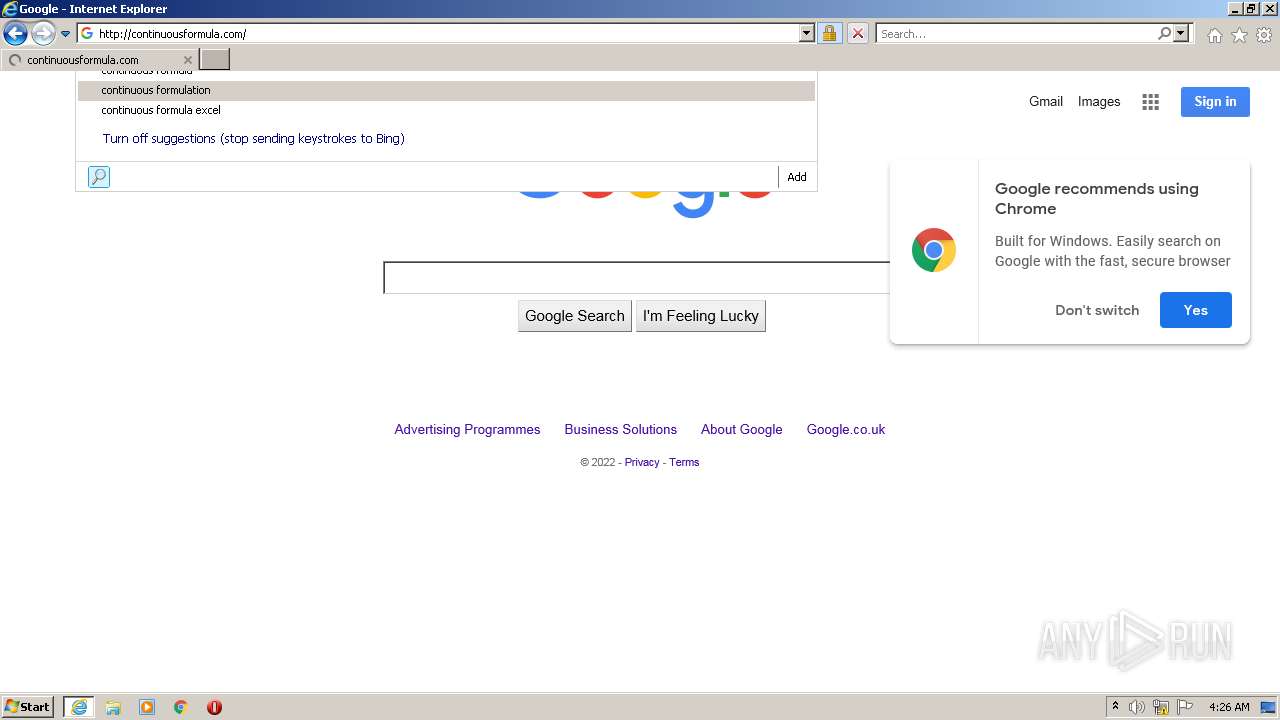
Task: Click the IE search box
Action: pyautogui.click(x=1015, y=34)
